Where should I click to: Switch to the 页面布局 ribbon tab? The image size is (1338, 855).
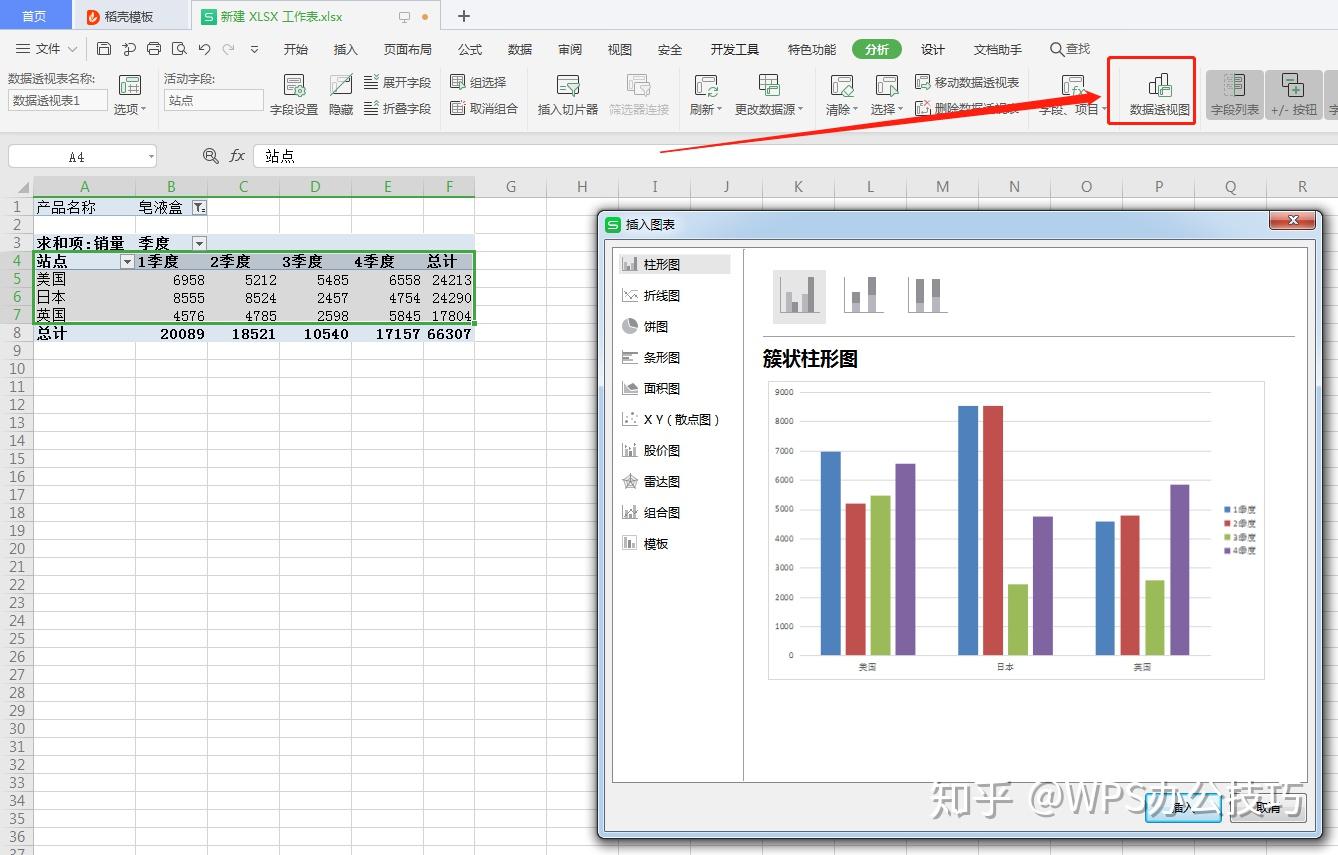point(408,49)
